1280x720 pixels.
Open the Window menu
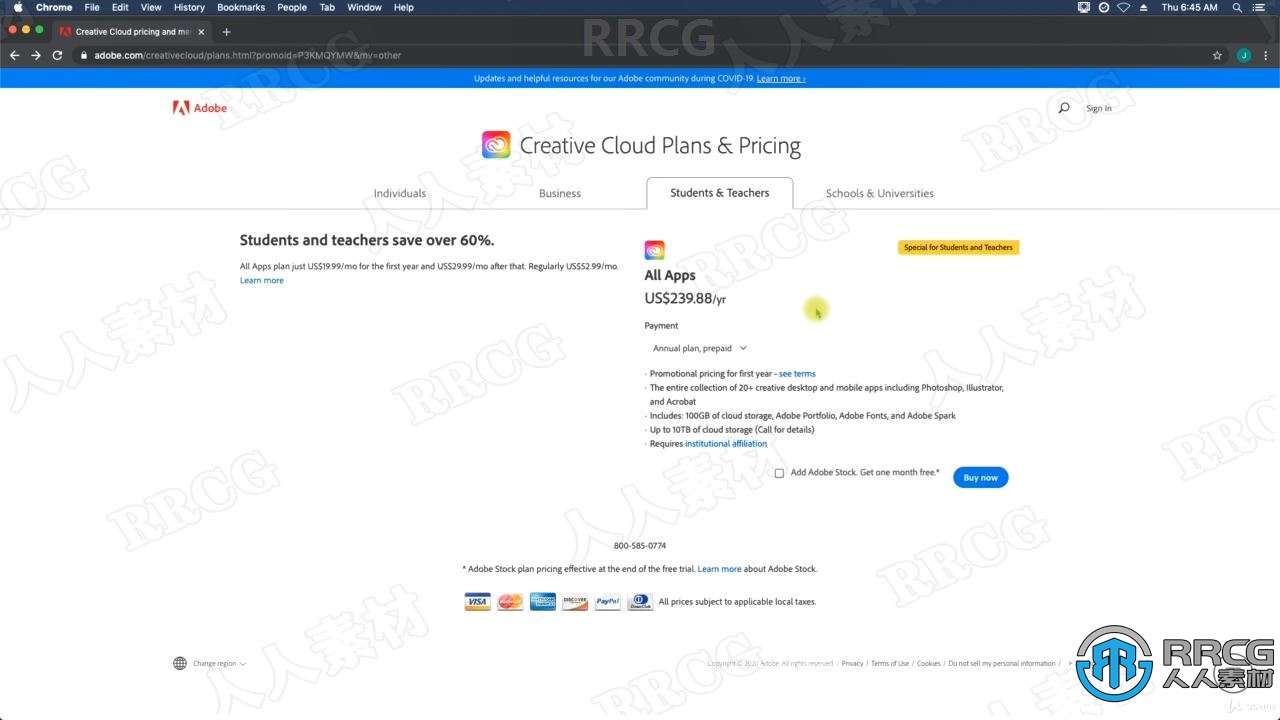click(364, 7)
